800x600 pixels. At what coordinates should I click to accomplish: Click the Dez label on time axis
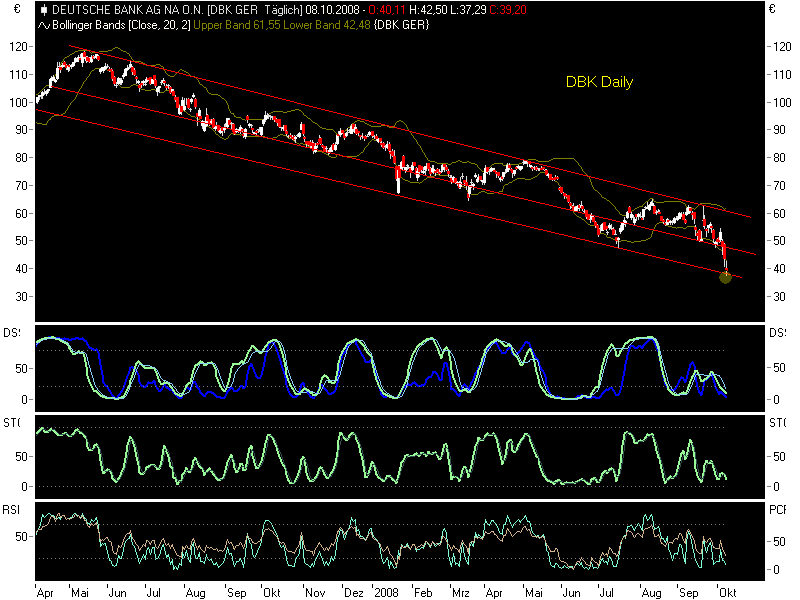pyautogui.click(x=354, y=593)
